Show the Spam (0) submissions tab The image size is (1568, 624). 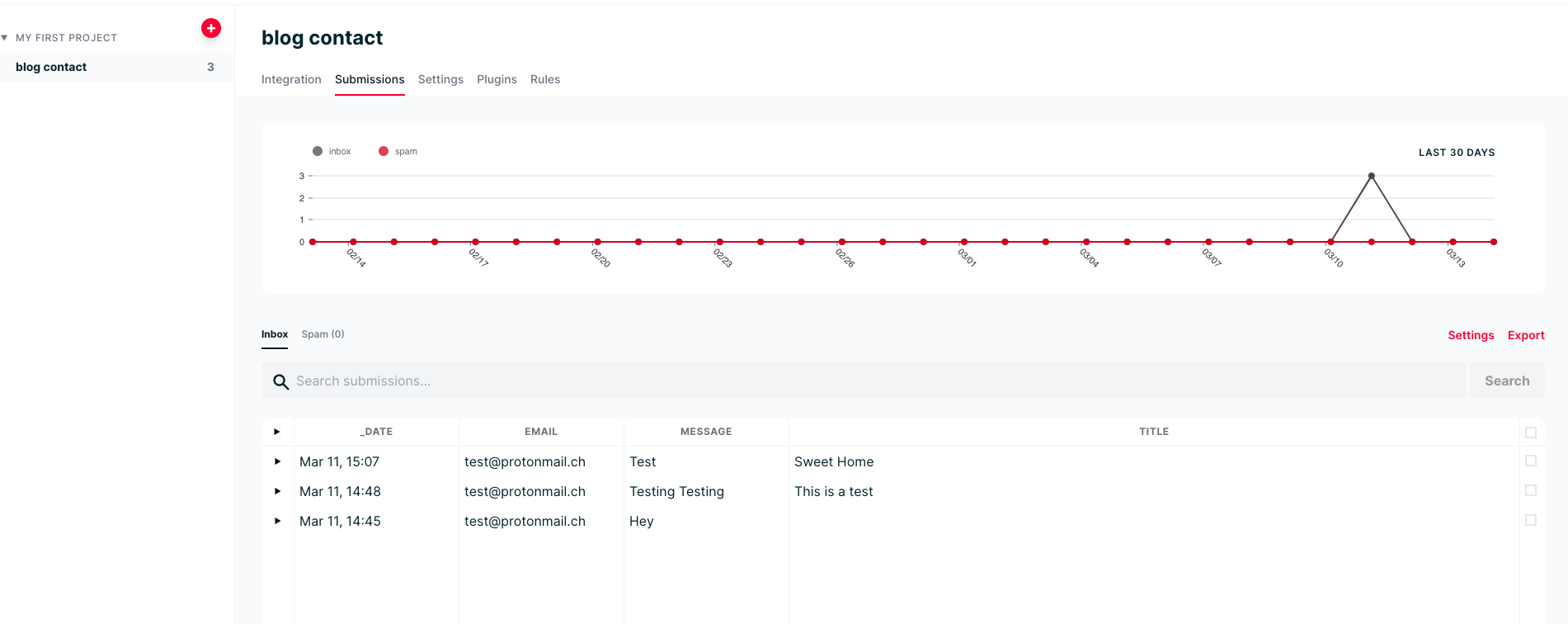(x=323, y=334)
